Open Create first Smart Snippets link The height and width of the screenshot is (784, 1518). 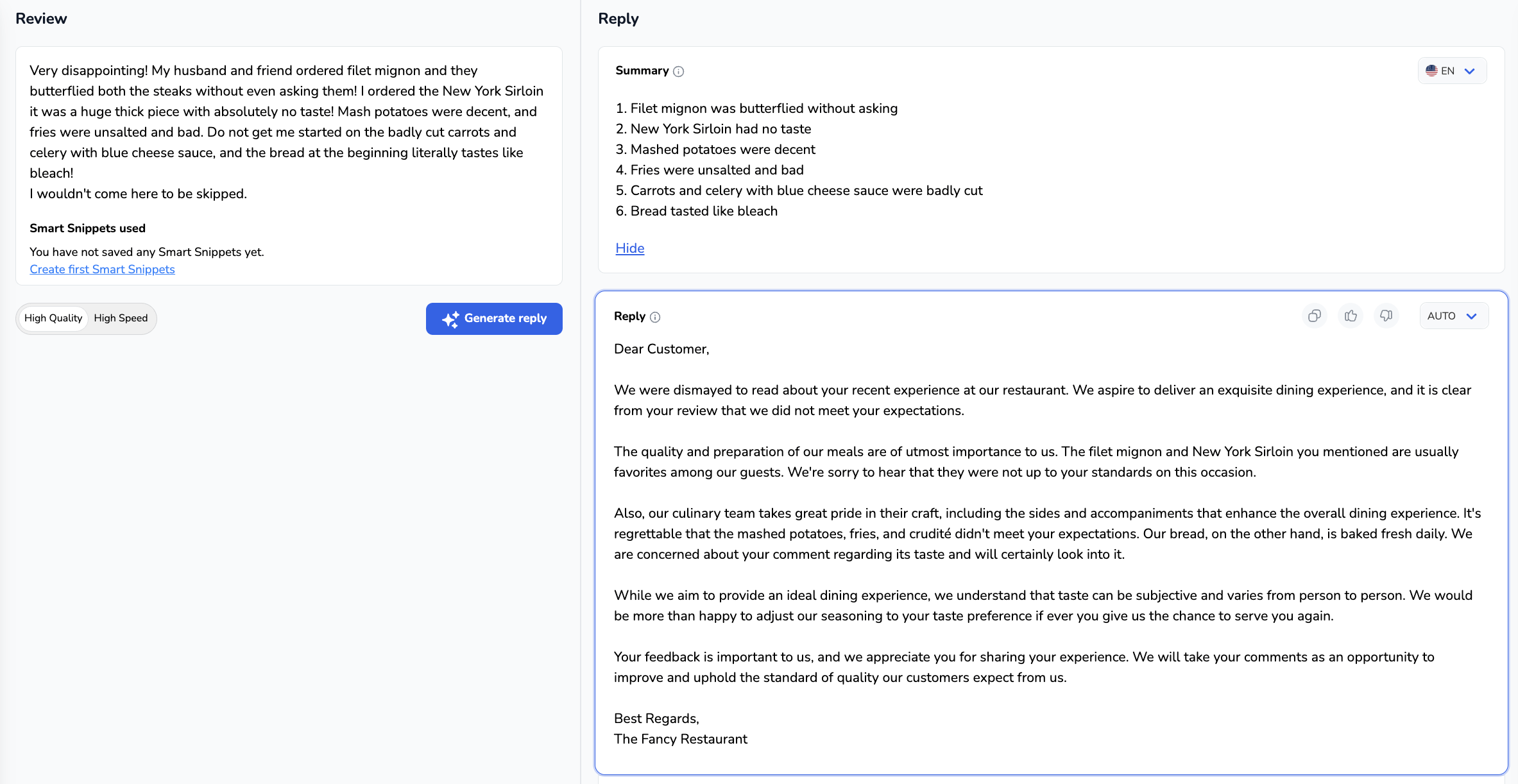tap(102, 269)
